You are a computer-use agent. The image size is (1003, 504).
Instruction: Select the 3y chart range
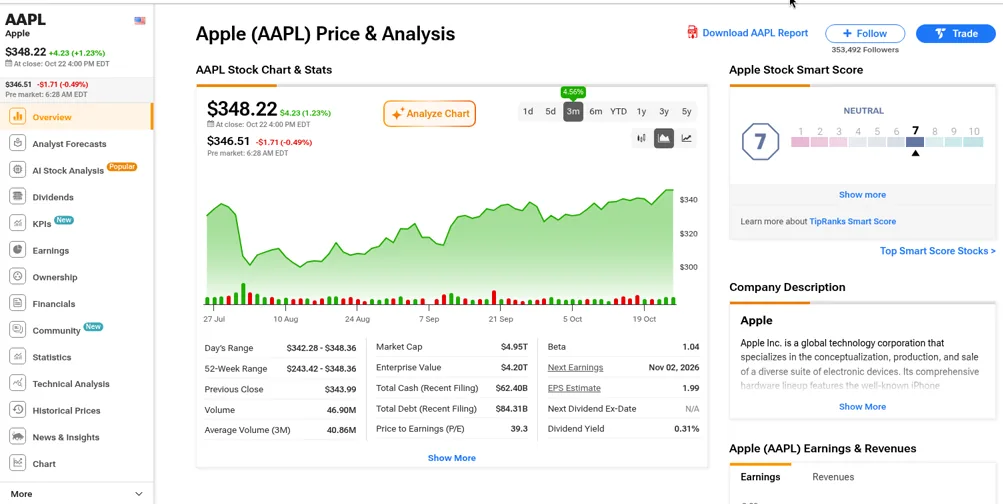pos(664,111)
